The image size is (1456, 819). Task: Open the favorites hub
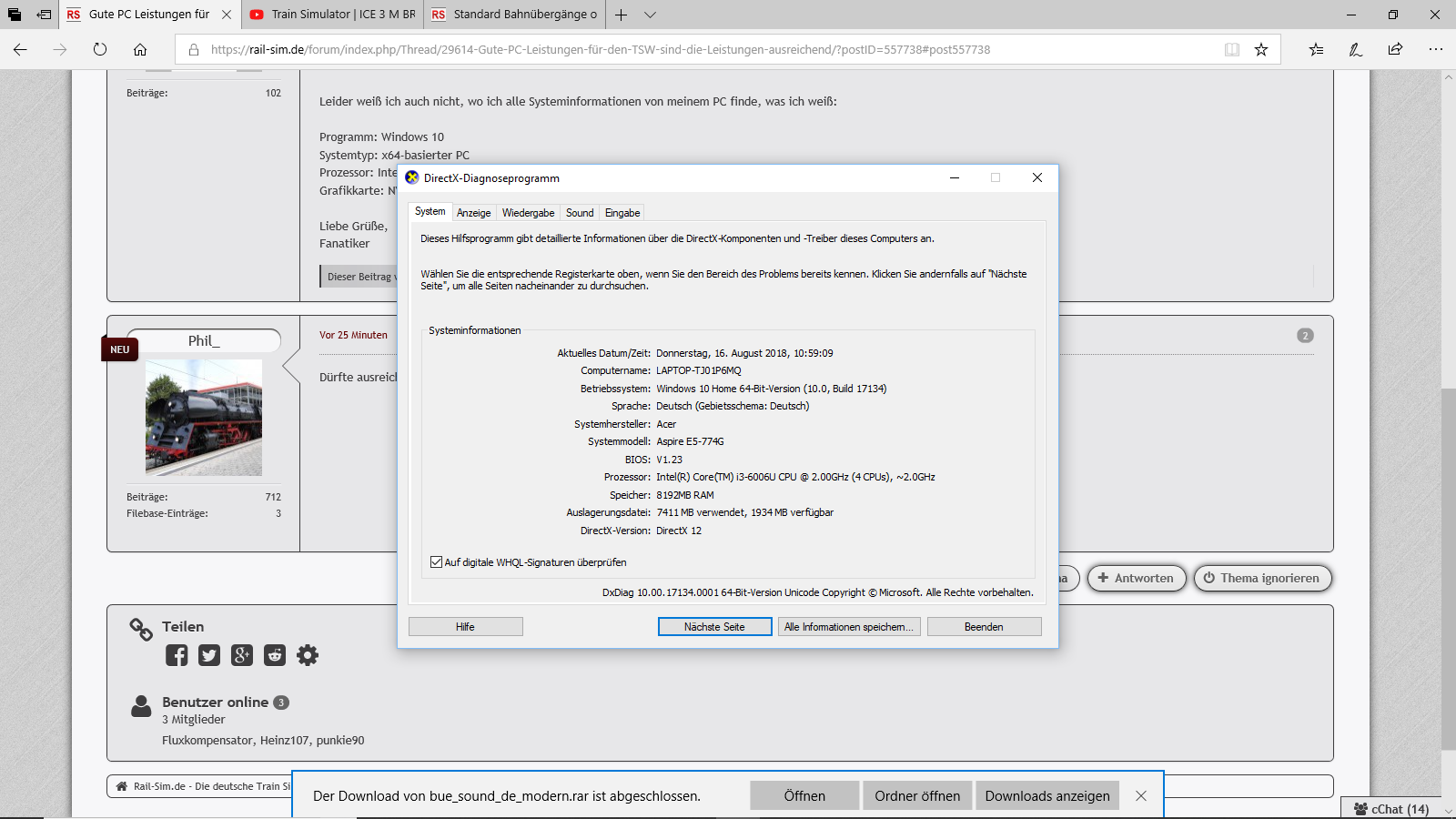pyautogui.click(x=1316, y=49)
